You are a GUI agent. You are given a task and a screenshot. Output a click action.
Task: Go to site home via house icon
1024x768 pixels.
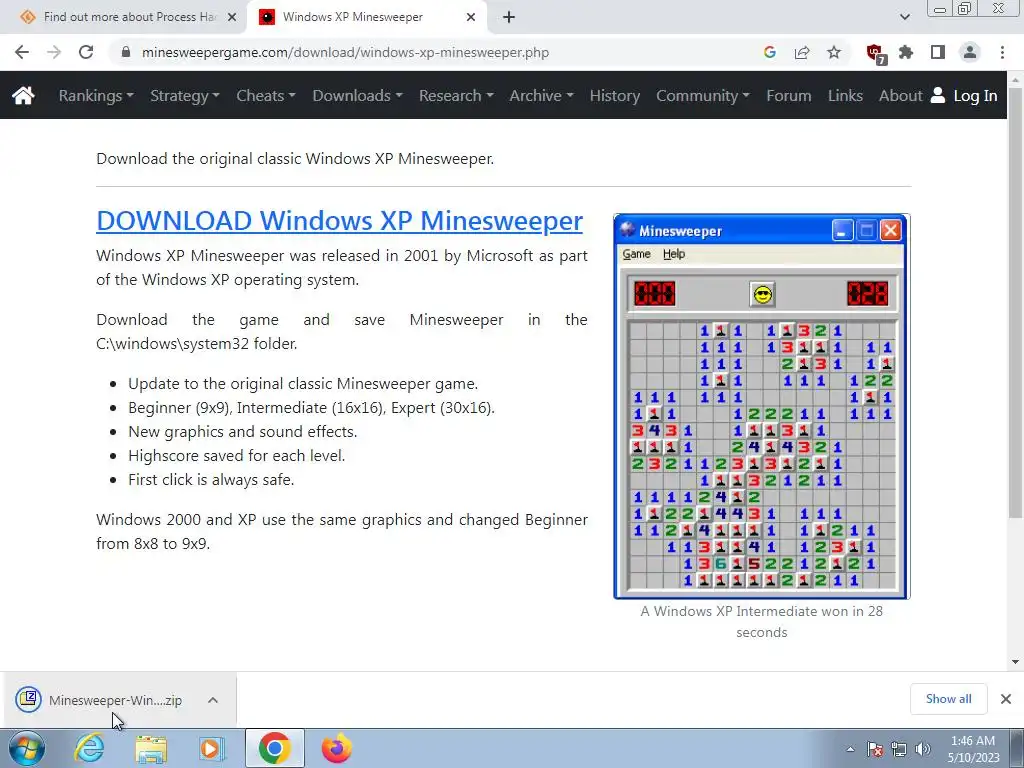coord(23,95)
